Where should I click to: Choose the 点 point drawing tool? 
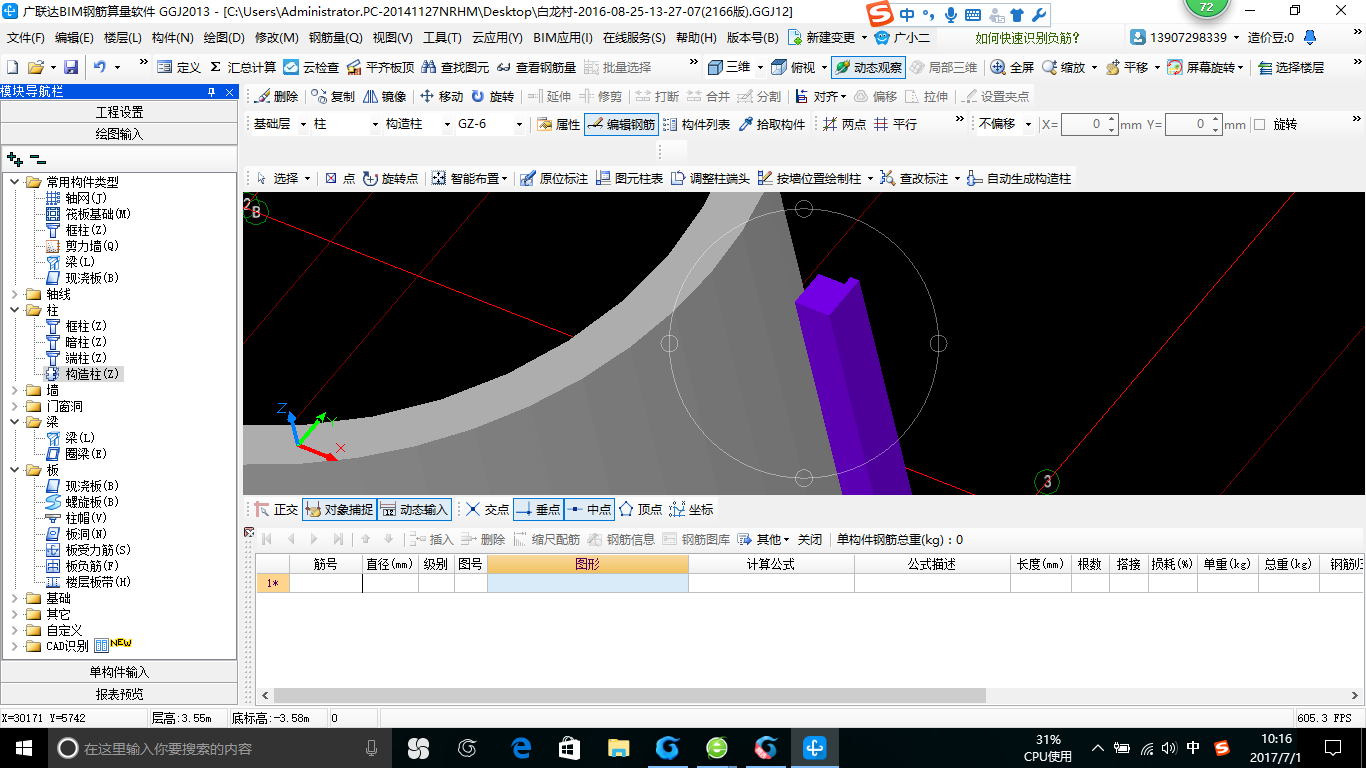(340, 178)
